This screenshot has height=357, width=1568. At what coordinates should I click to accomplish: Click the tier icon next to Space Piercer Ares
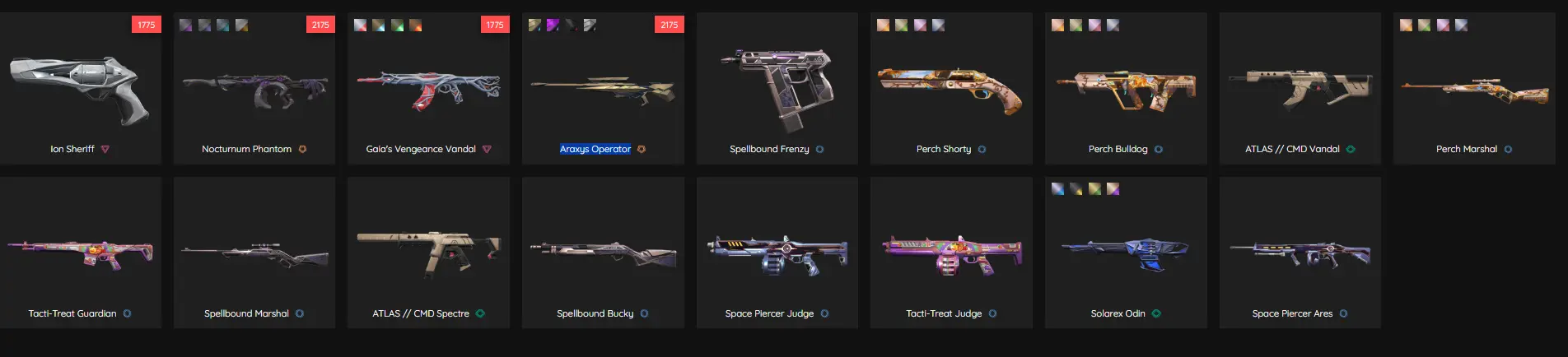[1343, 313]
